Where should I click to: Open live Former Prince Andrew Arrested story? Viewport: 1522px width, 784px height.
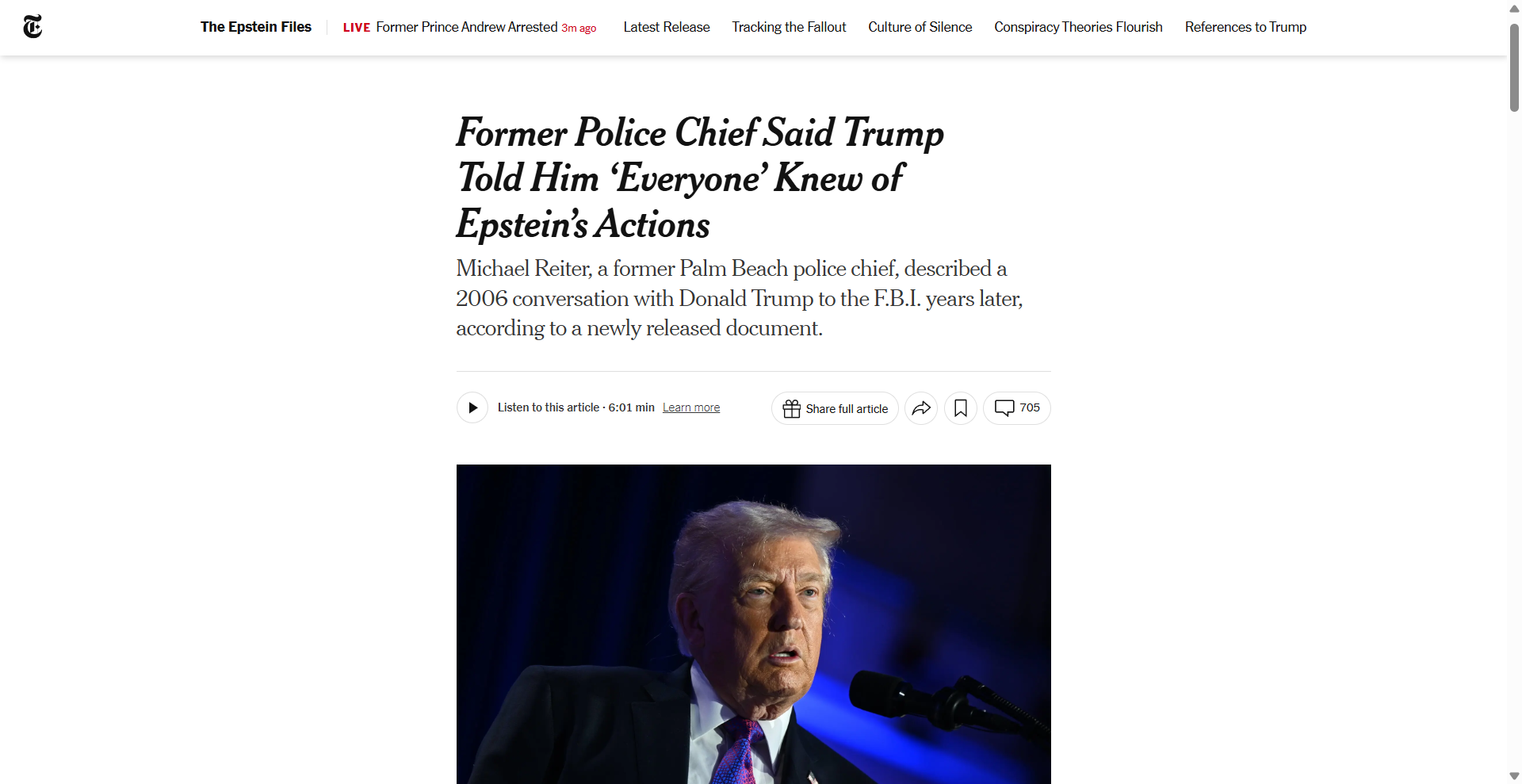point(467,27)
